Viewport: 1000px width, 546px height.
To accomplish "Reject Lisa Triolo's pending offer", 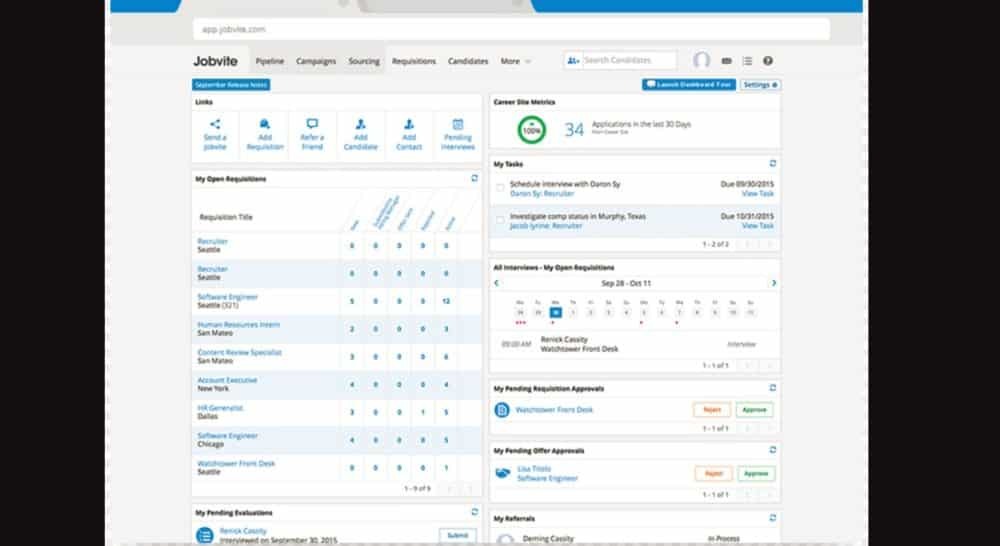I will [712, 473].
